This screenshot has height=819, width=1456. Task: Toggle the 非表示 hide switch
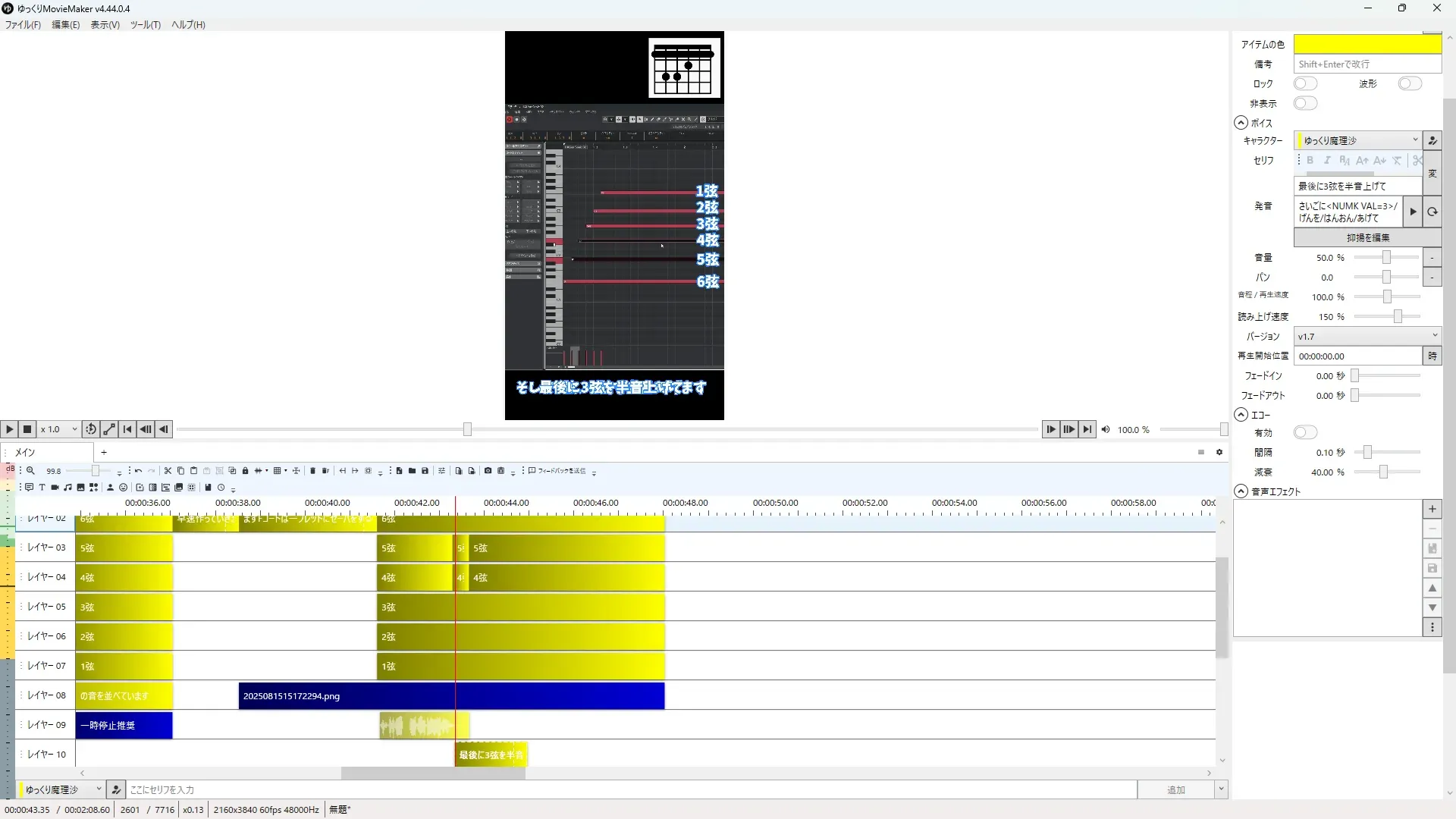[x=1305, y=103]
